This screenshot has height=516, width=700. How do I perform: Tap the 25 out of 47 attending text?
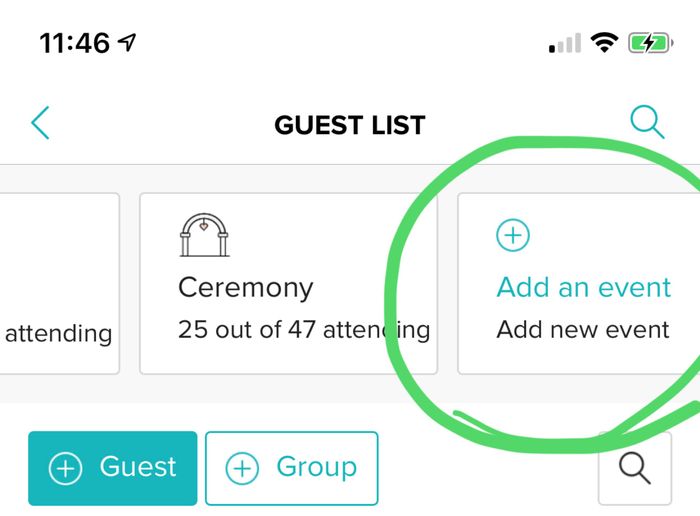(x=303, y=330)
